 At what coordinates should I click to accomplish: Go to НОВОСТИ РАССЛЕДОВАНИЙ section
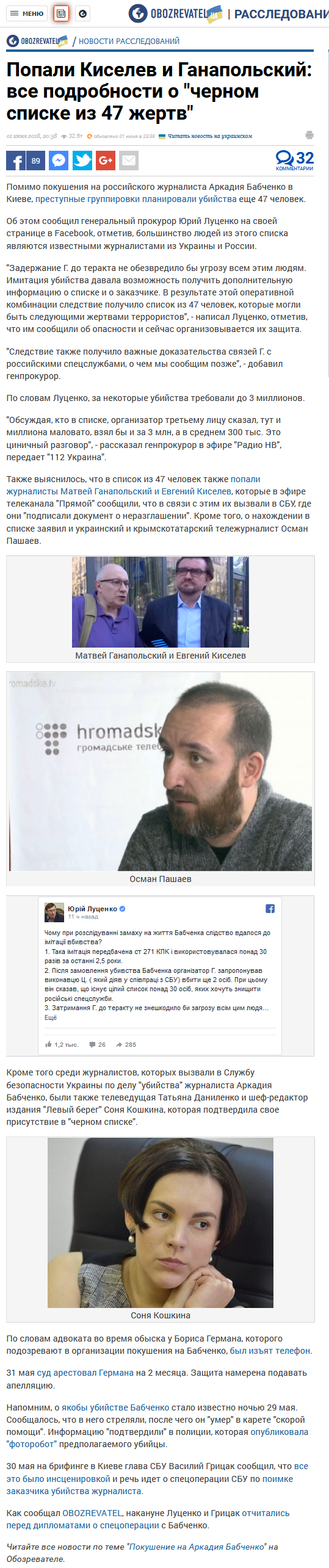129,41
